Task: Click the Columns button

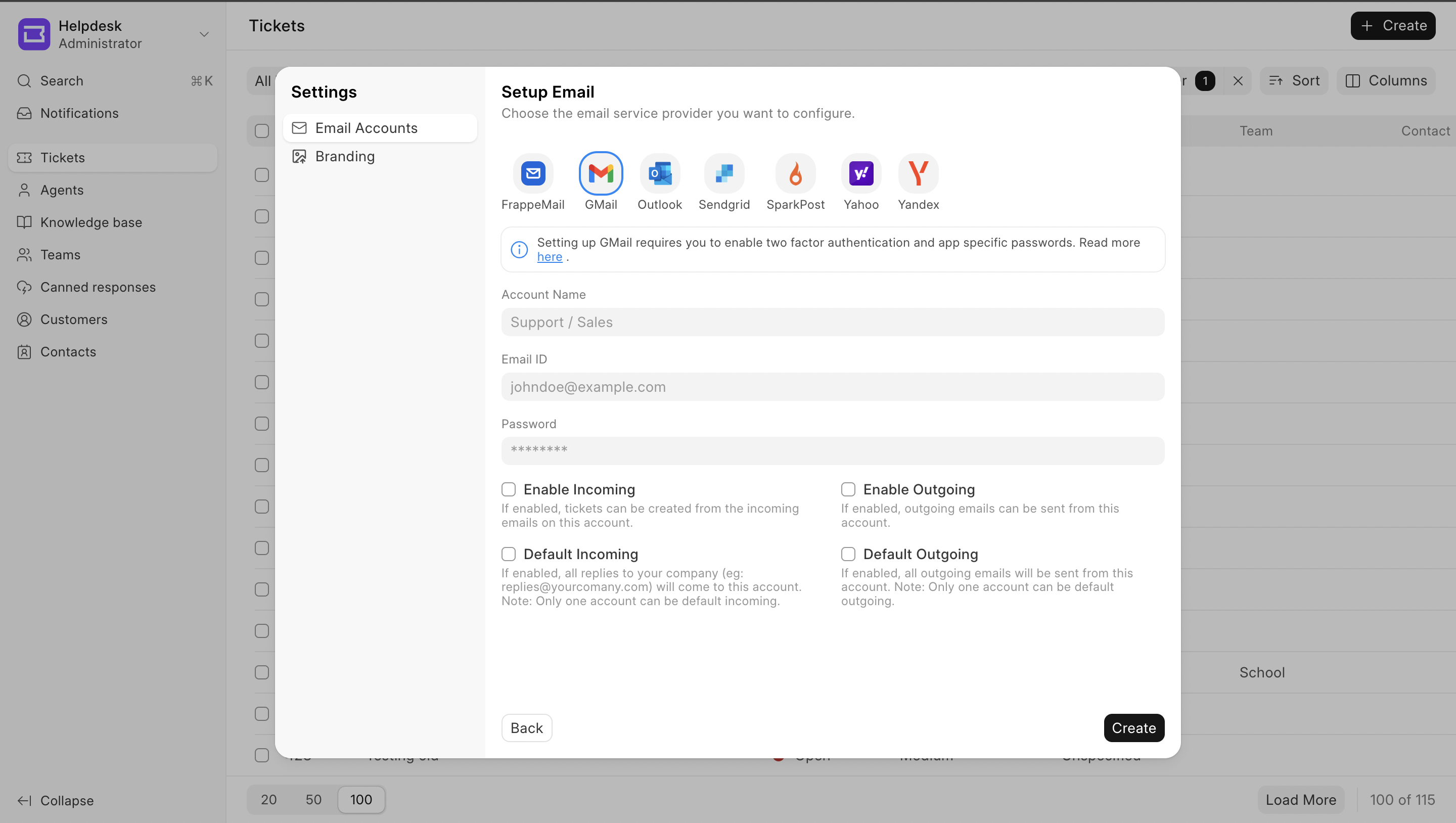Action: [1386, 81]
